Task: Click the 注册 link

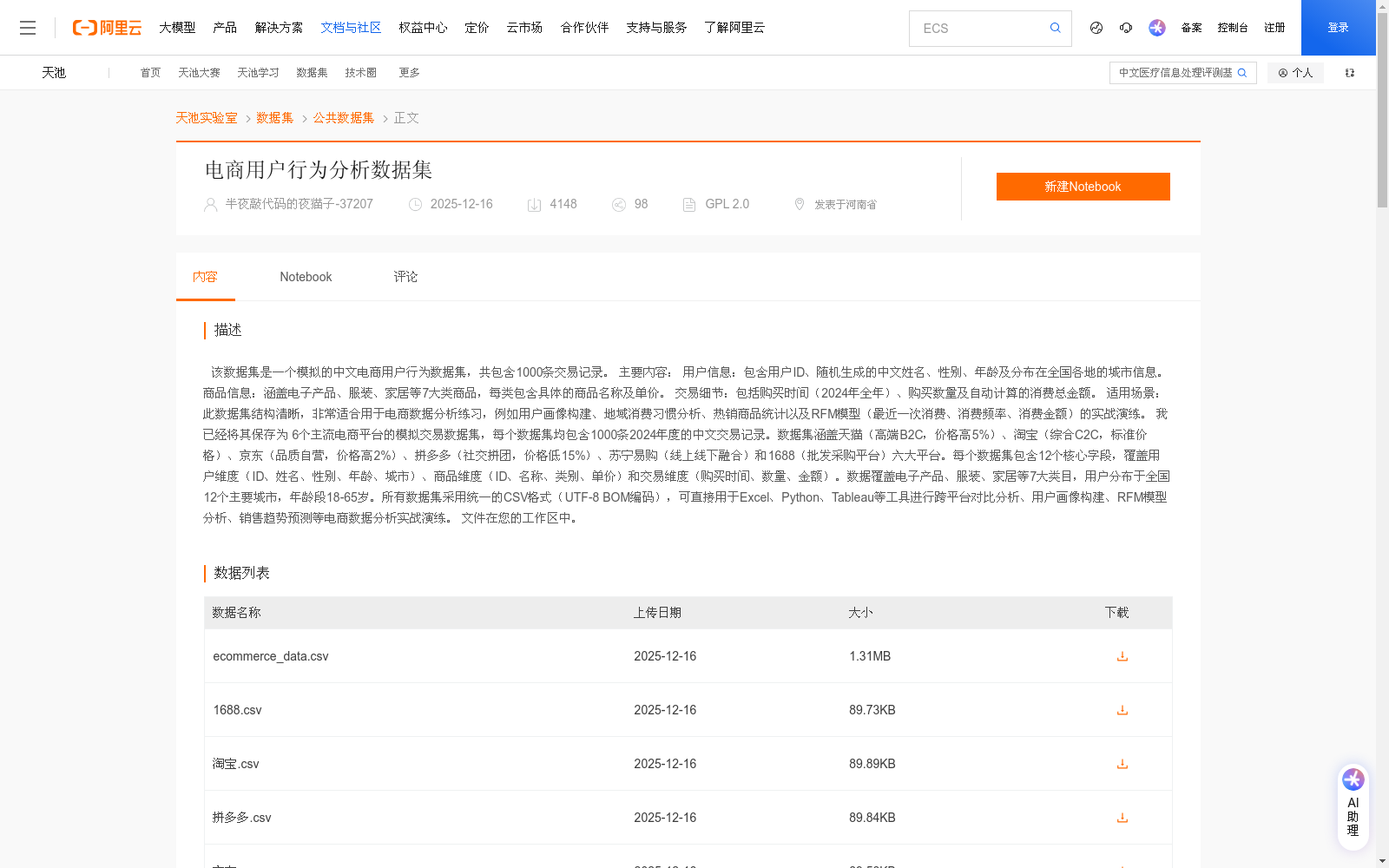Action: (1274, 28)
